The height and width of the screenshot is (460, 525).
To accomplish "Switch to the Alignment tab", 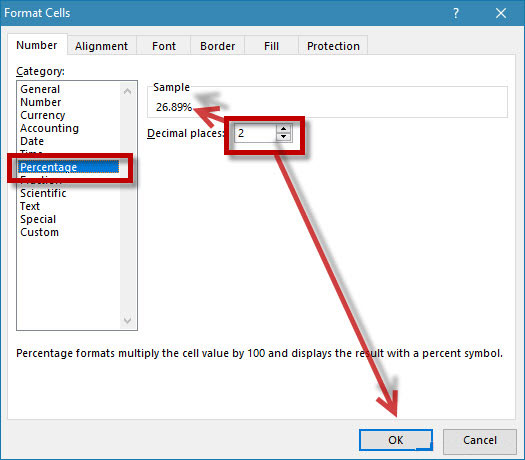I will (x=101, y=46).
